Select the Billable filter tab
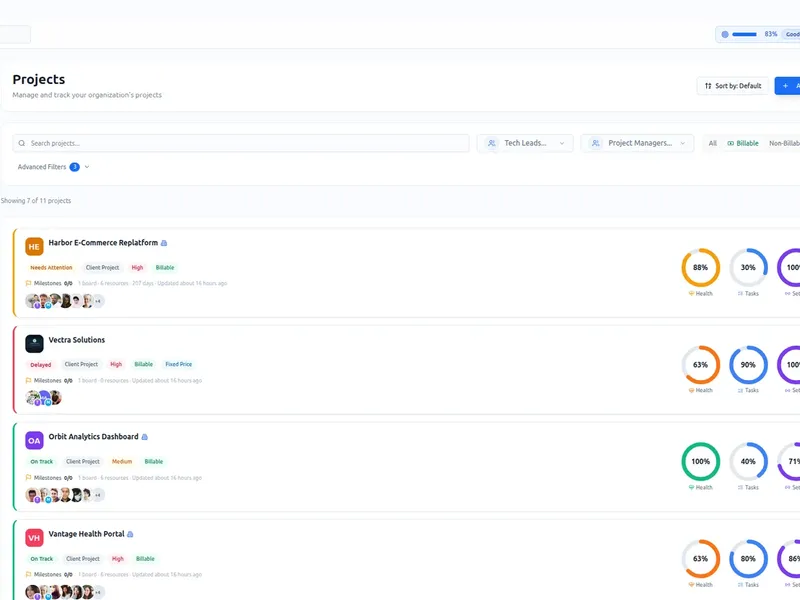 pyautogui.click(x=743, y=143)
